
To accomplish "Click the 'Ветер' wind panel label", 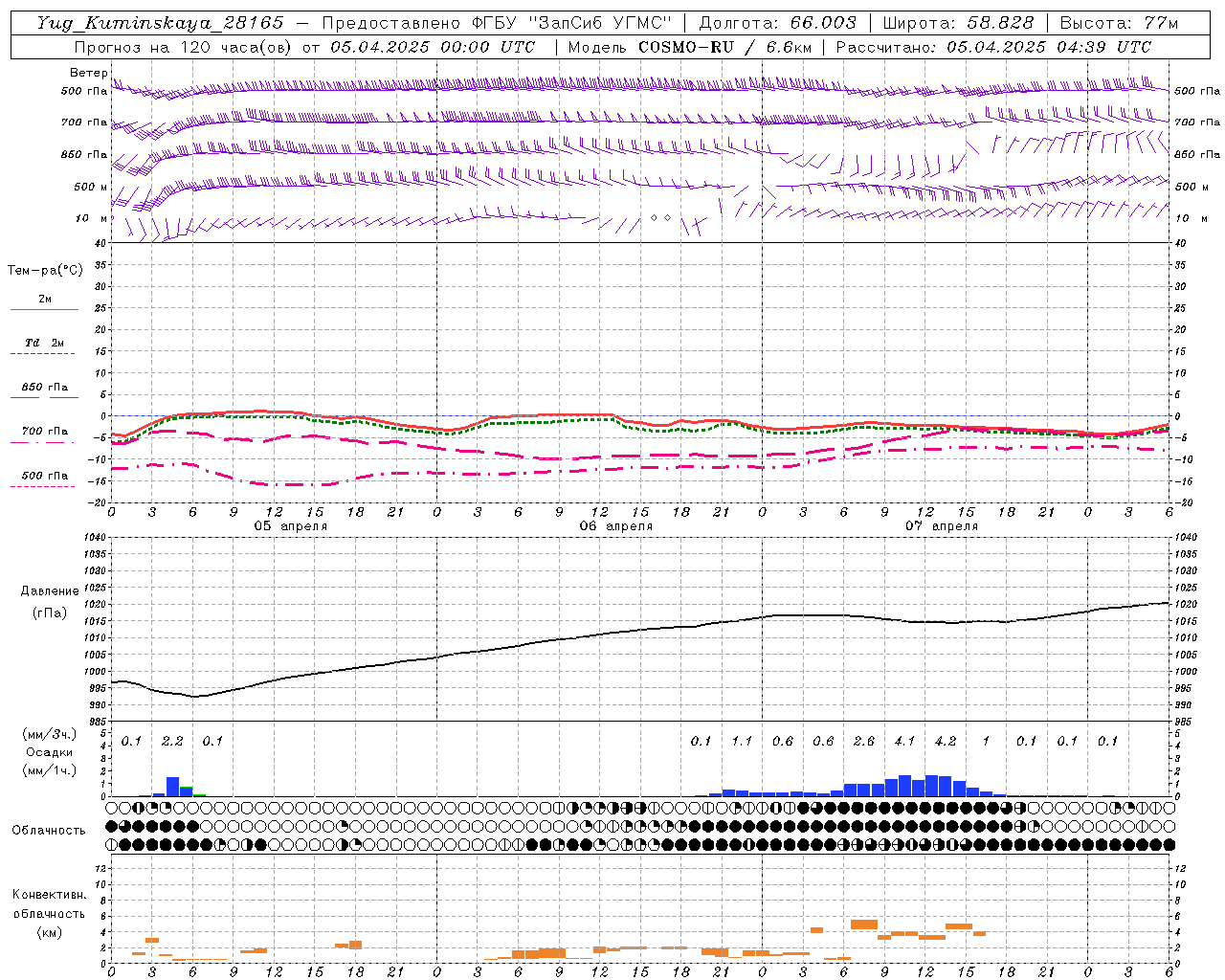I will (x=89, y=73).
